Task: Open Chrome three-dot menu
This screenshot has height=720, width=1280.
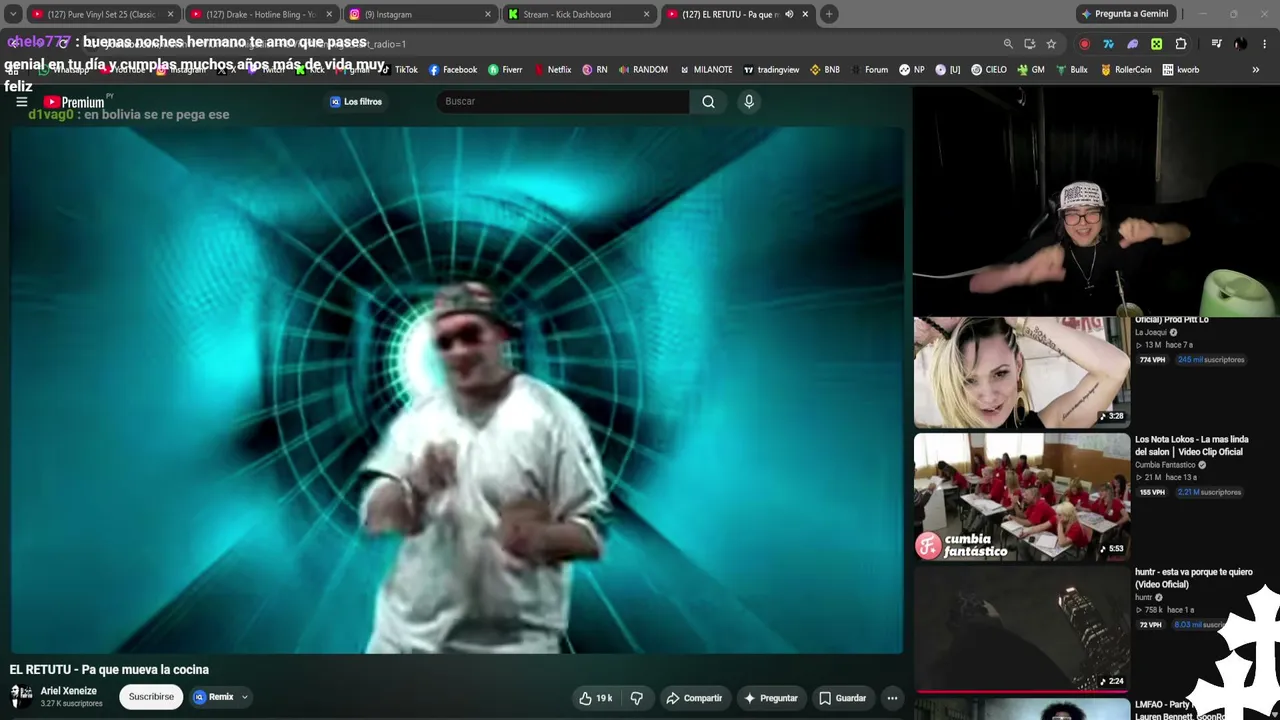Action: tap(1265, 44)
